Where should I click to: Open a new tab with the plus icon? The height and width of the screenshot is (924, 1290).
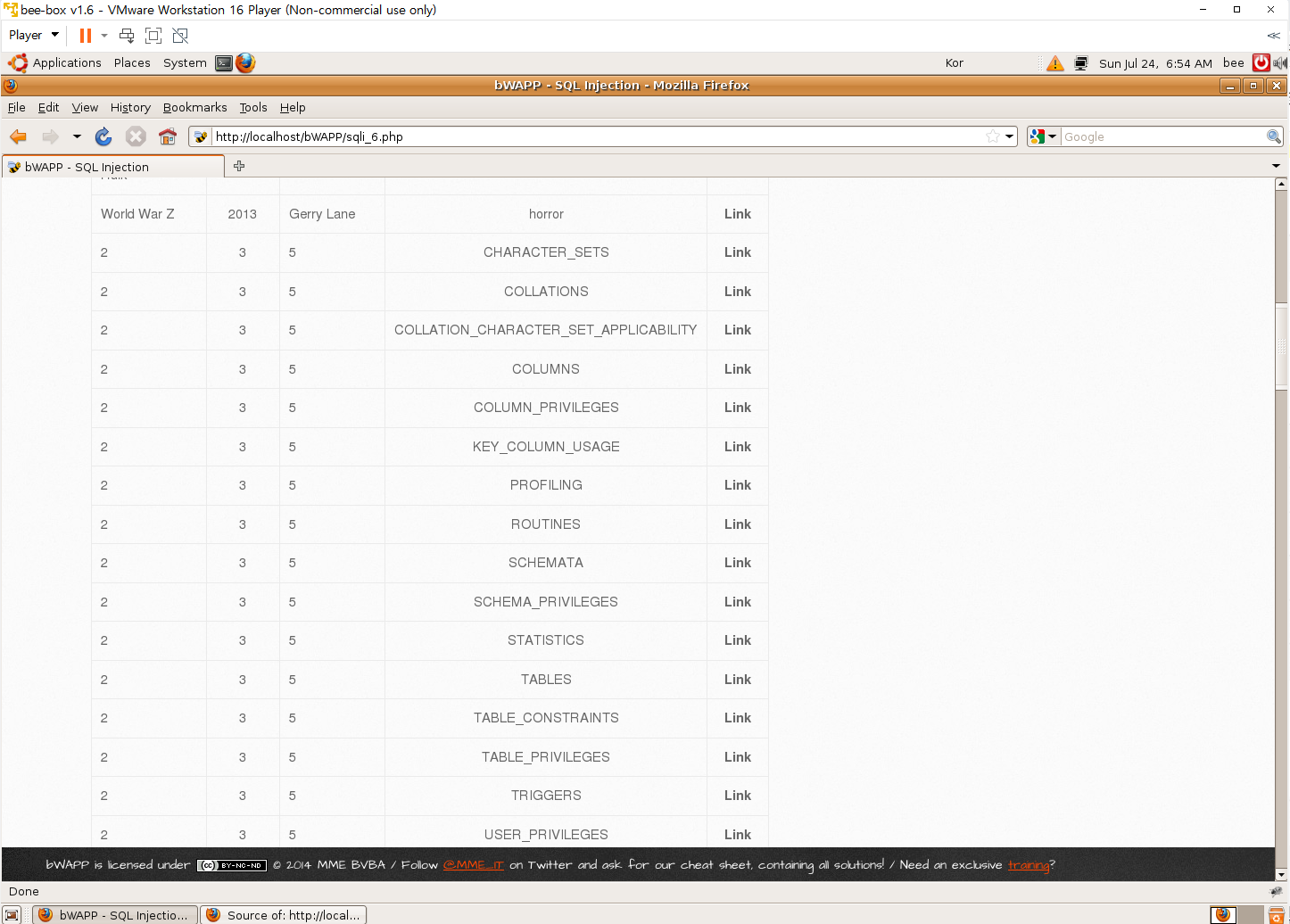coord(239,166)
